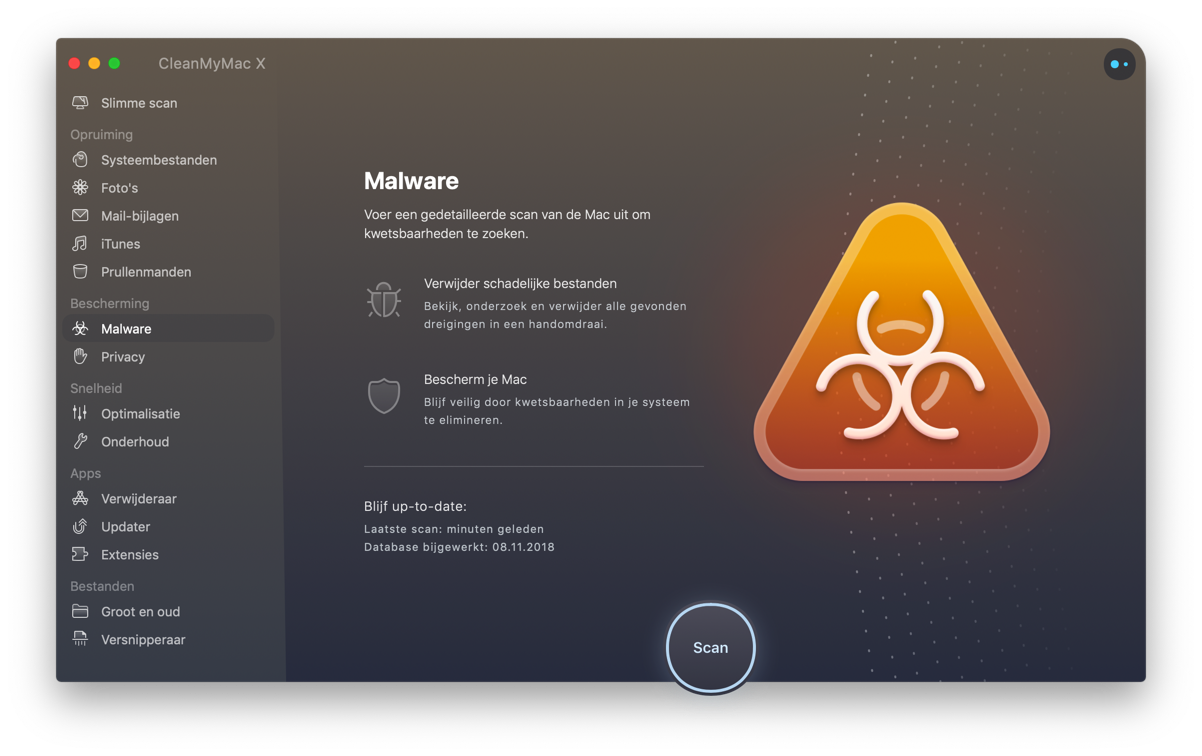Viewport: 1202px width, 756px height.
Task: Open Groot en oud files module
Action: [x=140, y=612]
